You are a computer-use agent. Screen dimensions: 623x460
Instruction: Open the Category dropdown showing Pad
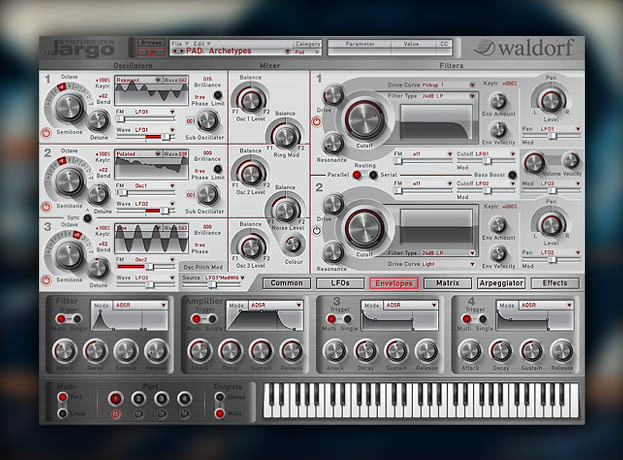pyautogui.click(x=307, y=52)
